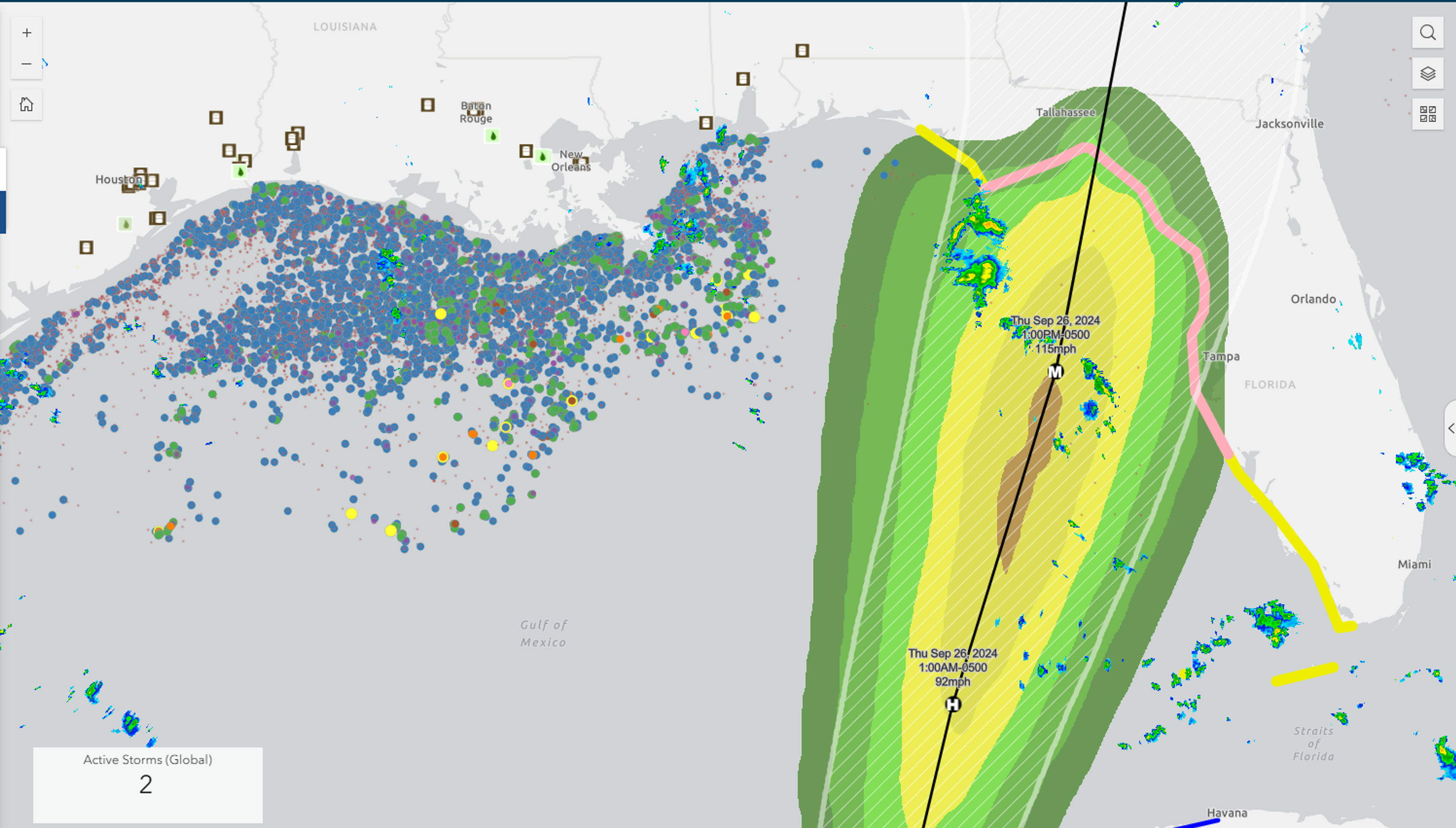Reset map to home extent

27,105
